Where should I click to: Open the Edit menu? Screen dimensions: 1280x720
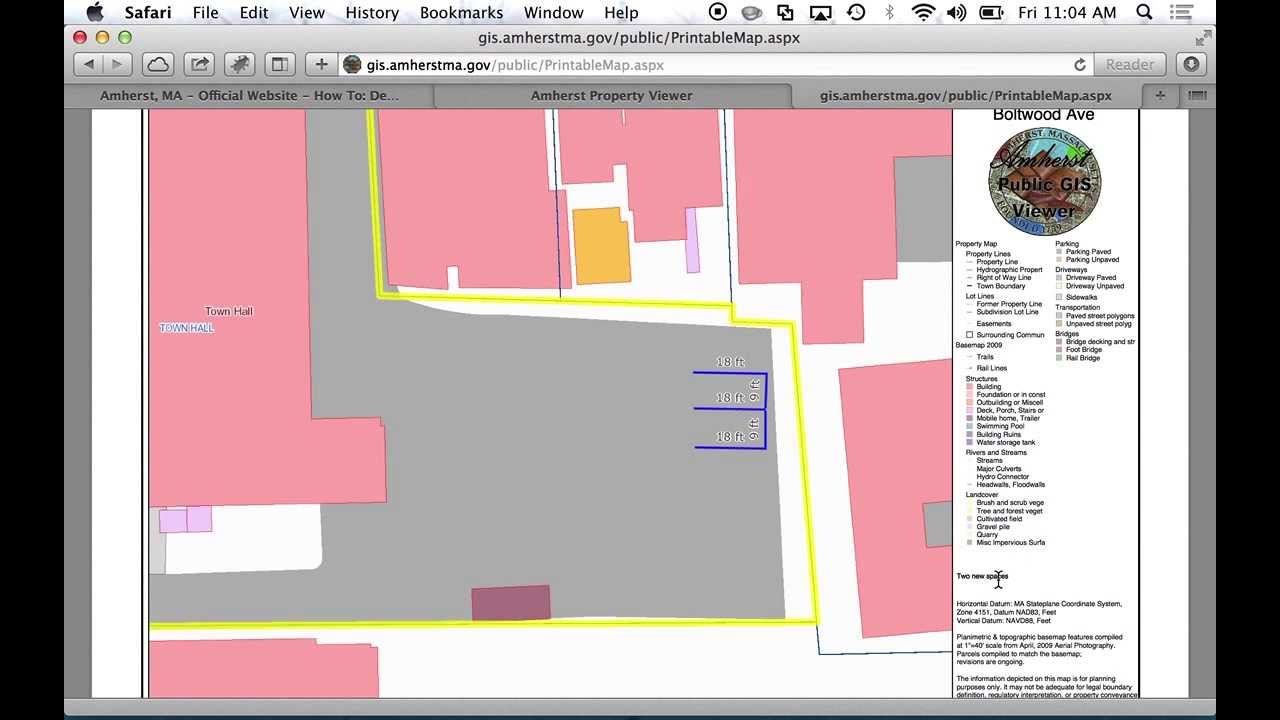[x=253, y=12]
